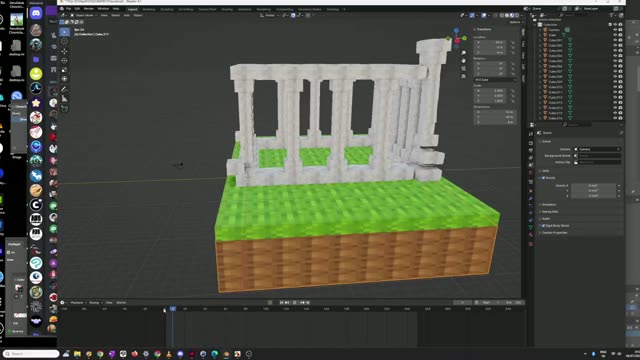640x360 pixels.
Task: Click the blue timeline playhead
Action: click(x=173, y=309)
